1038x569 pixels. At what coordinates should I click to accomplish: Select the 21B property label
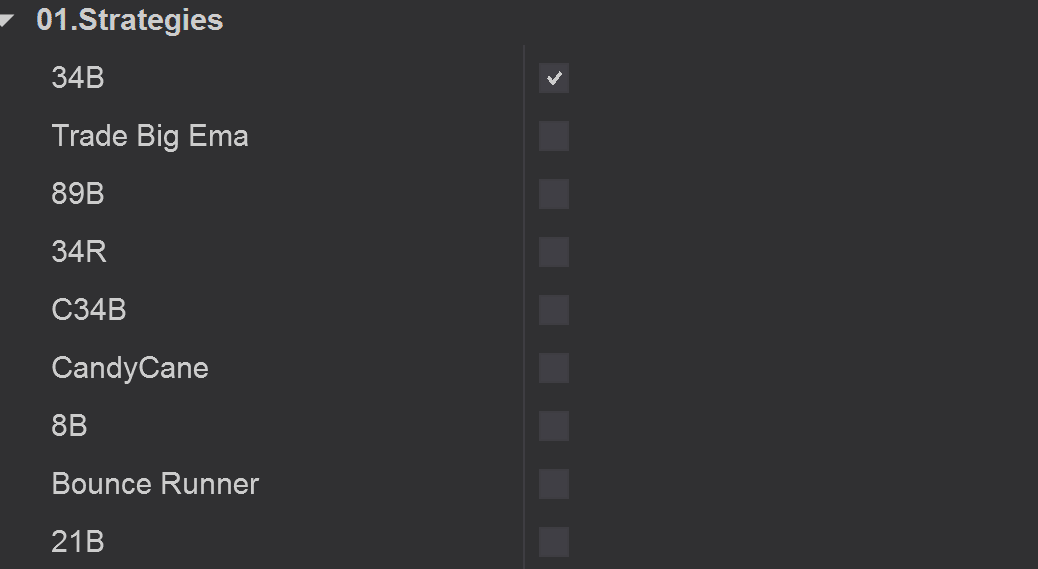[x=78, y=542]
